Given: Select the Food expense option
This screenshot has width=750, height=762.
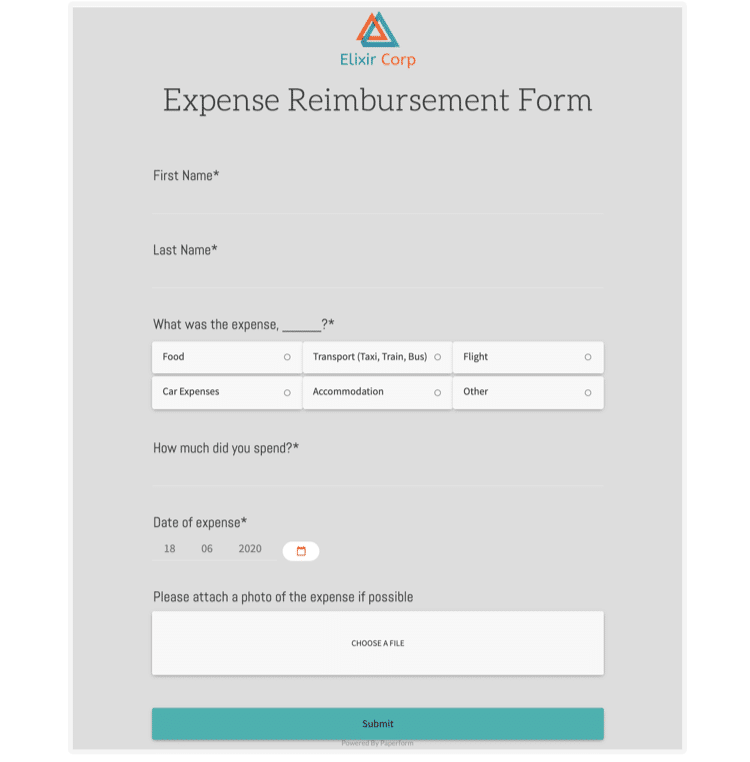Looking at the screenshot, I should [227, 357].
